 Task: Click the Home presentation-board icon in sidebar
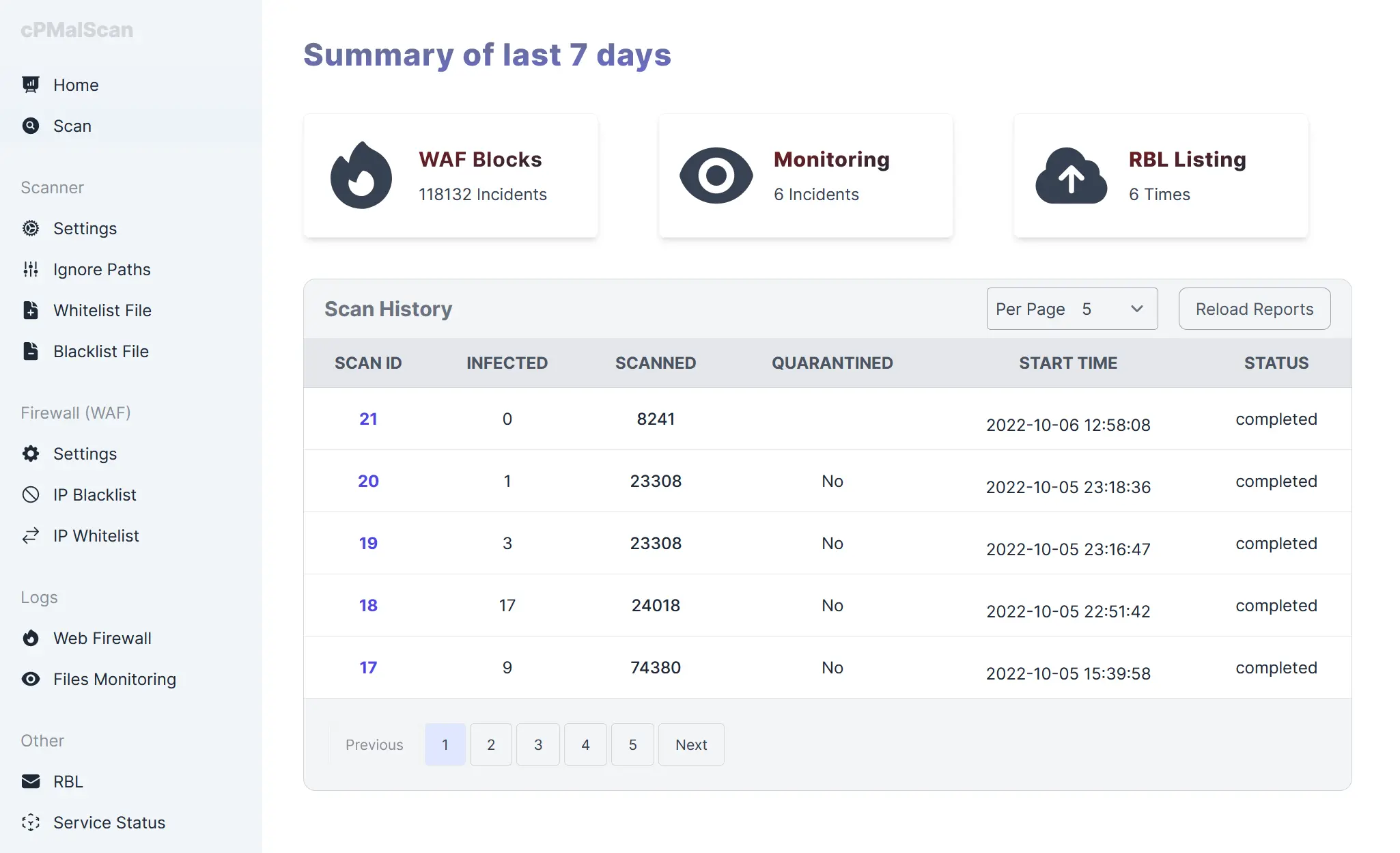click(x=31, y=85)
